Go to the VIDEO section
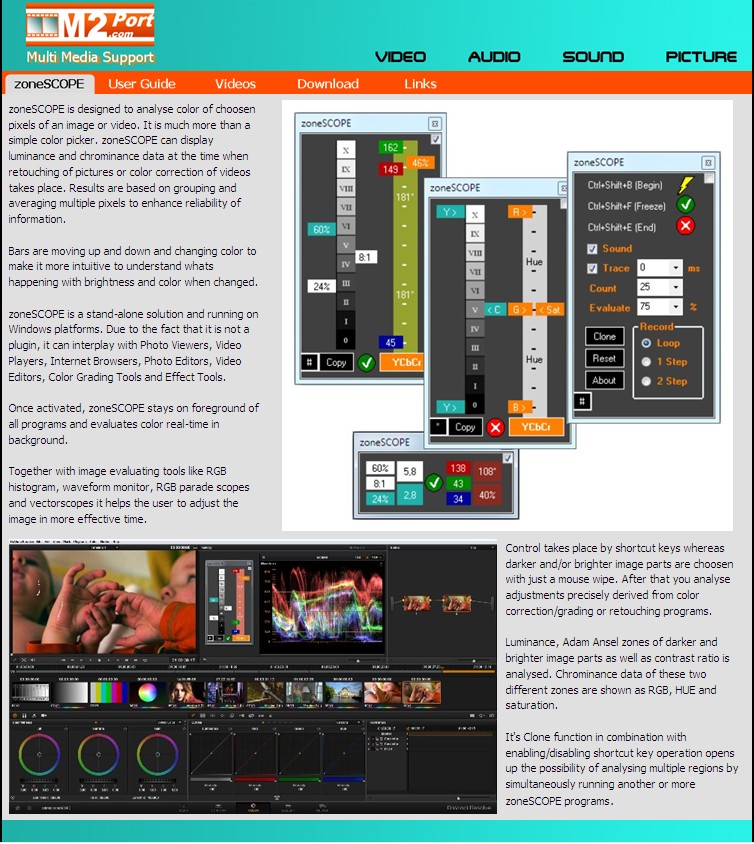This screenshot has width=754, height=844. 400,57
